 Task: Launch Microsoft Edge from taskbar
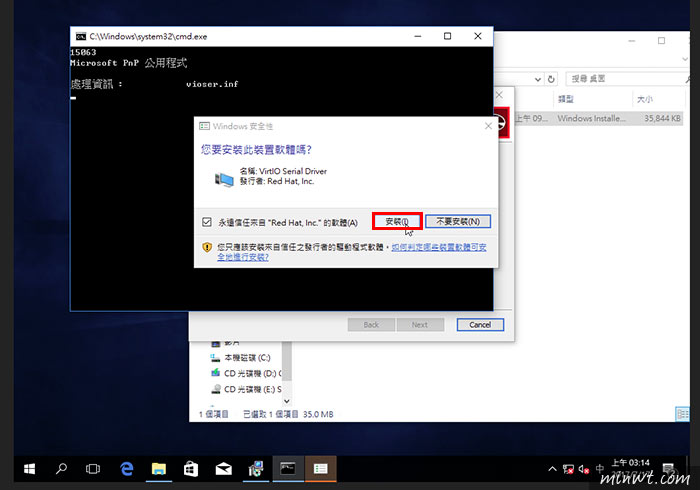[127, 469]
